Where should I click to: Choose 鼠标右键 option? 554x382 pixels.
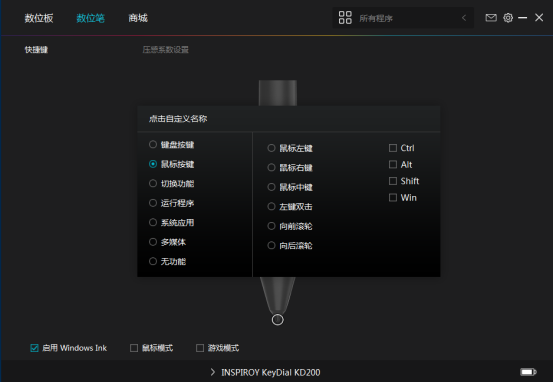point(271,168)
